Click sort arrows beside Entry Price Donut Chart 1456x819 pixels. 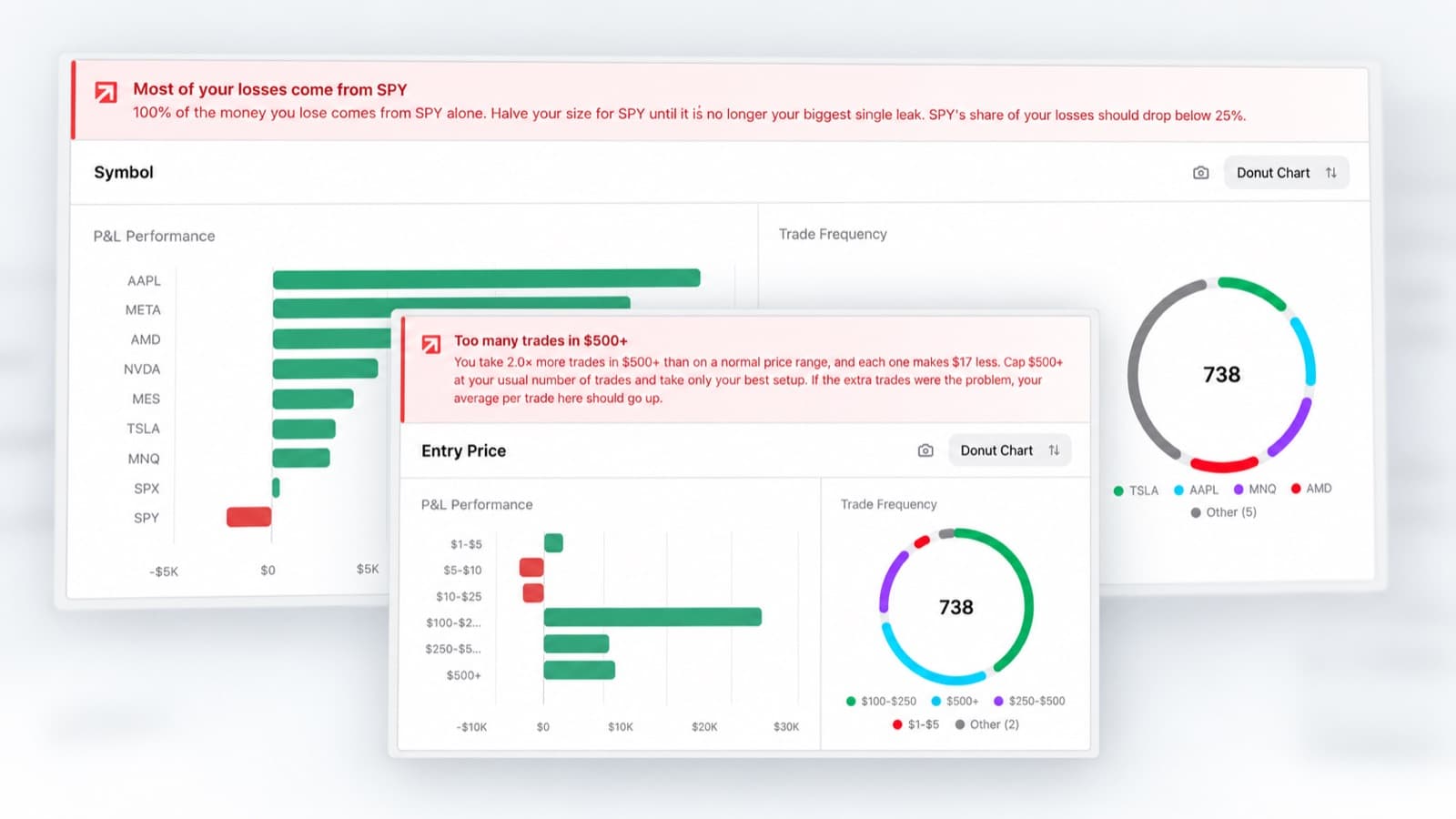(x=1054, y=450)
